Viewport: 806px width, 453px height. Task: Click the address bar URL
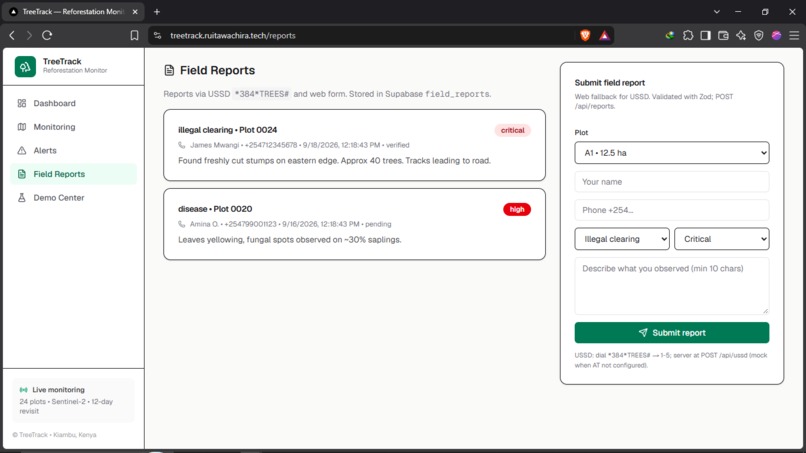point(233,35)
